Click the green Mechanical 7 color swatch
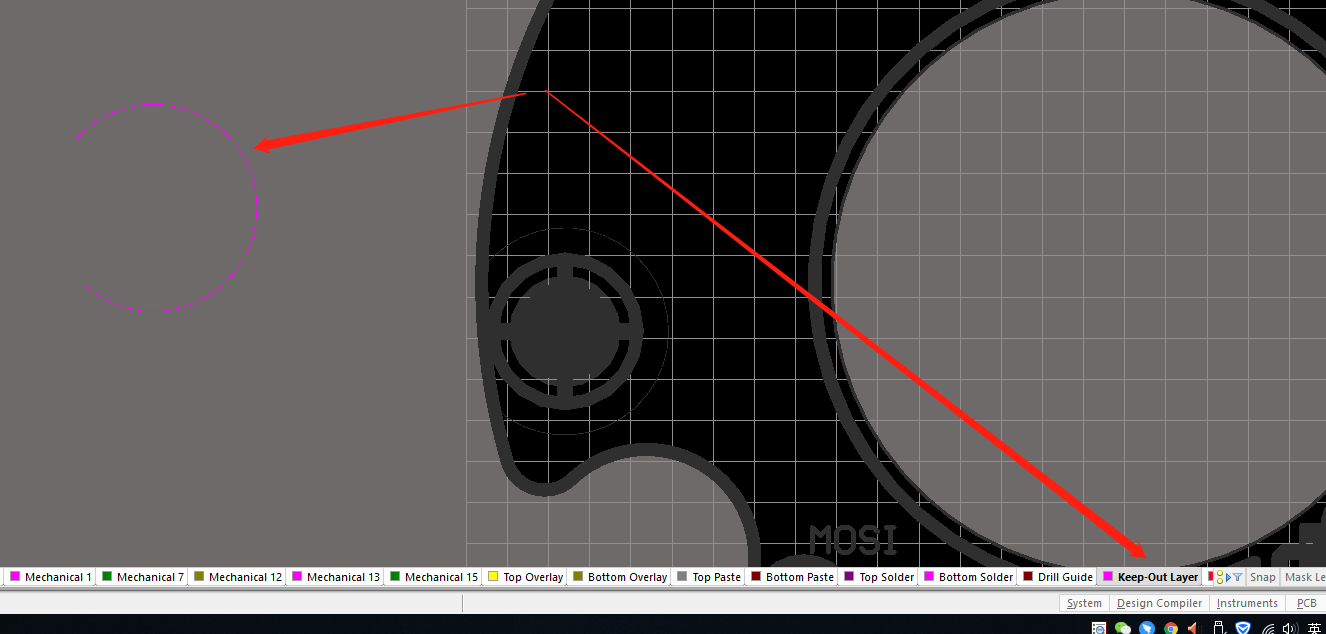Screen dimensions: 1326x634 pos(107,577)
